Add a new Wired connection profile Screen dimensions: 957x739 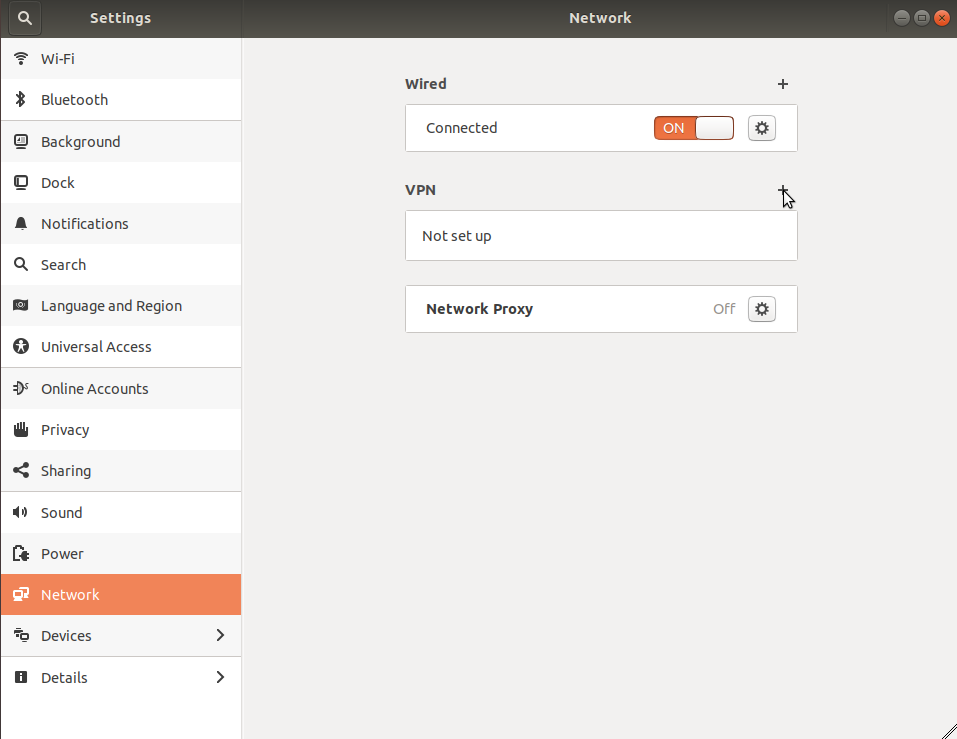click(x=782, y=84)
